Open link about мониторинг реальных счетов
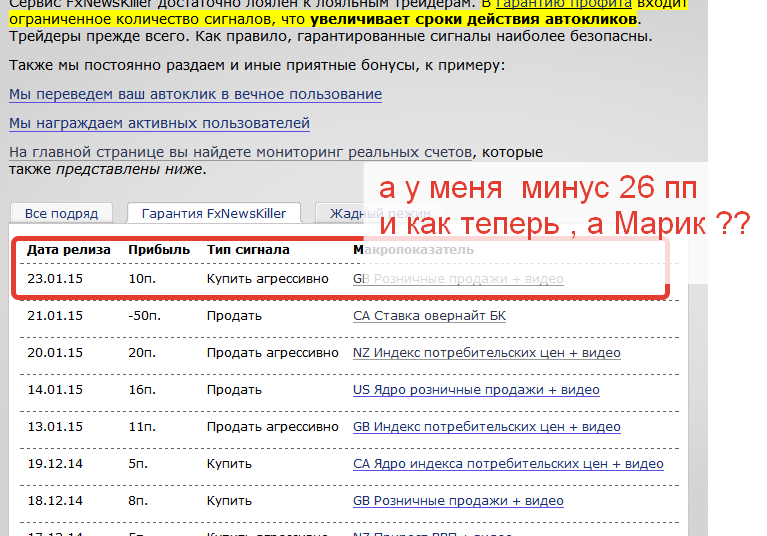Image resolution: width=767 pixels, height=536 pixels. (x=240, y=152)
